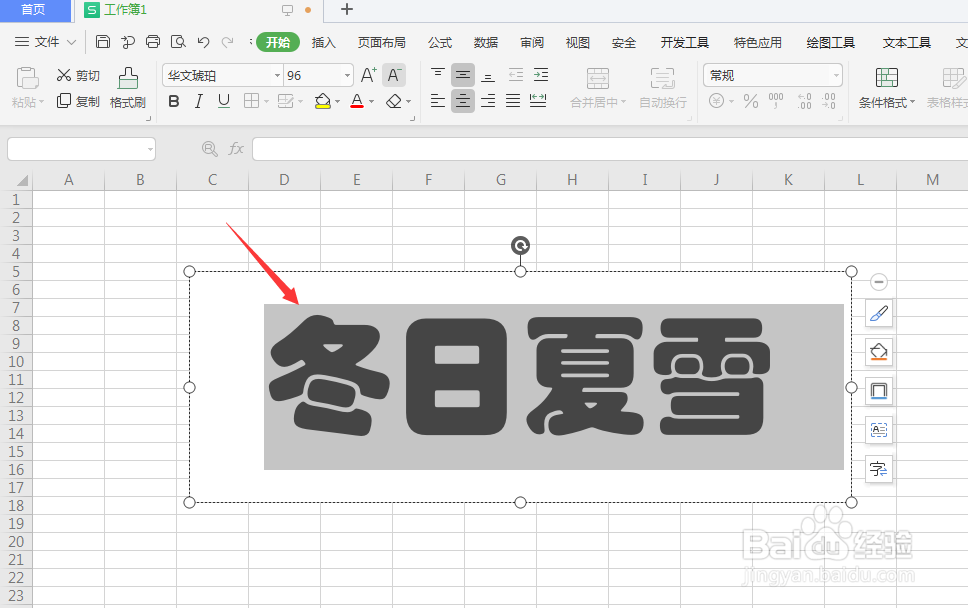The image size is (968, 608).
Task: Click the shape outline quick icon
Action: (878, 391)
